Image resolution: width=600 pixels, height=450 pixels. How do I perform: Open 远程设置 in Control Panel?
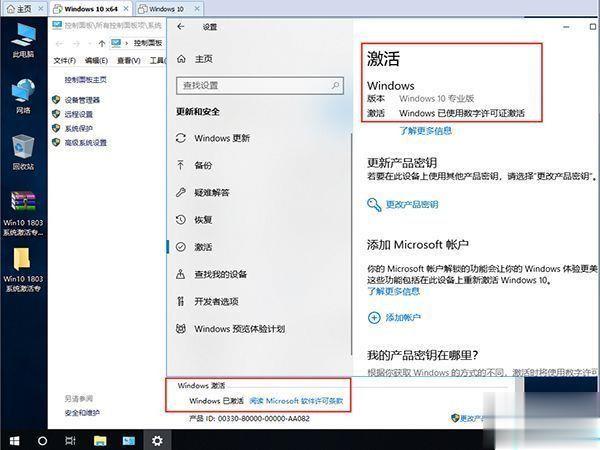click(x=78, y=114)
